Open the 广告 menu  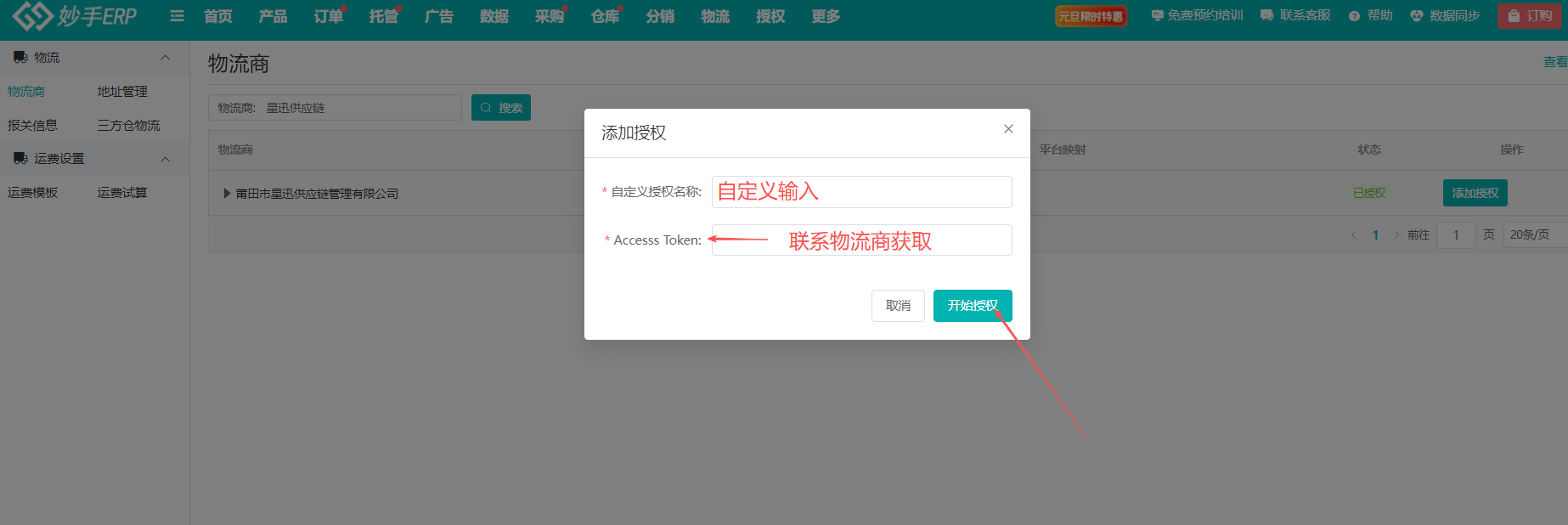(439, 16)
